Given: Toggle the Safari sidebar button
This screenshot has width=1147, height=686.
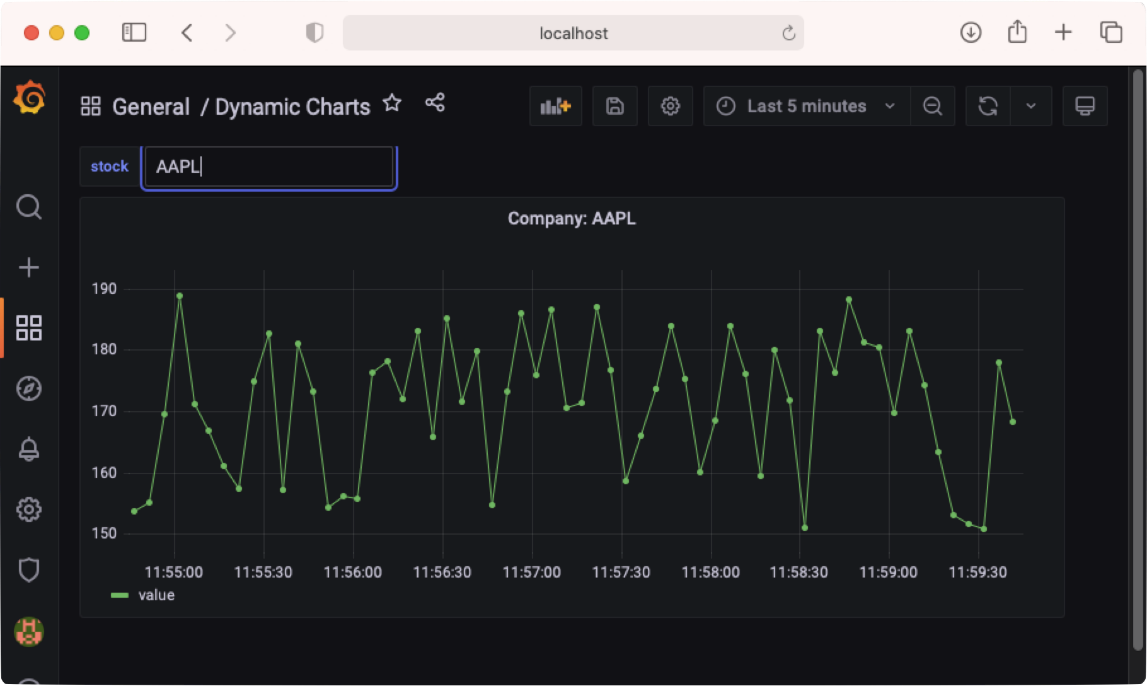Looking at the screenshot, I should tap(134, 32).
